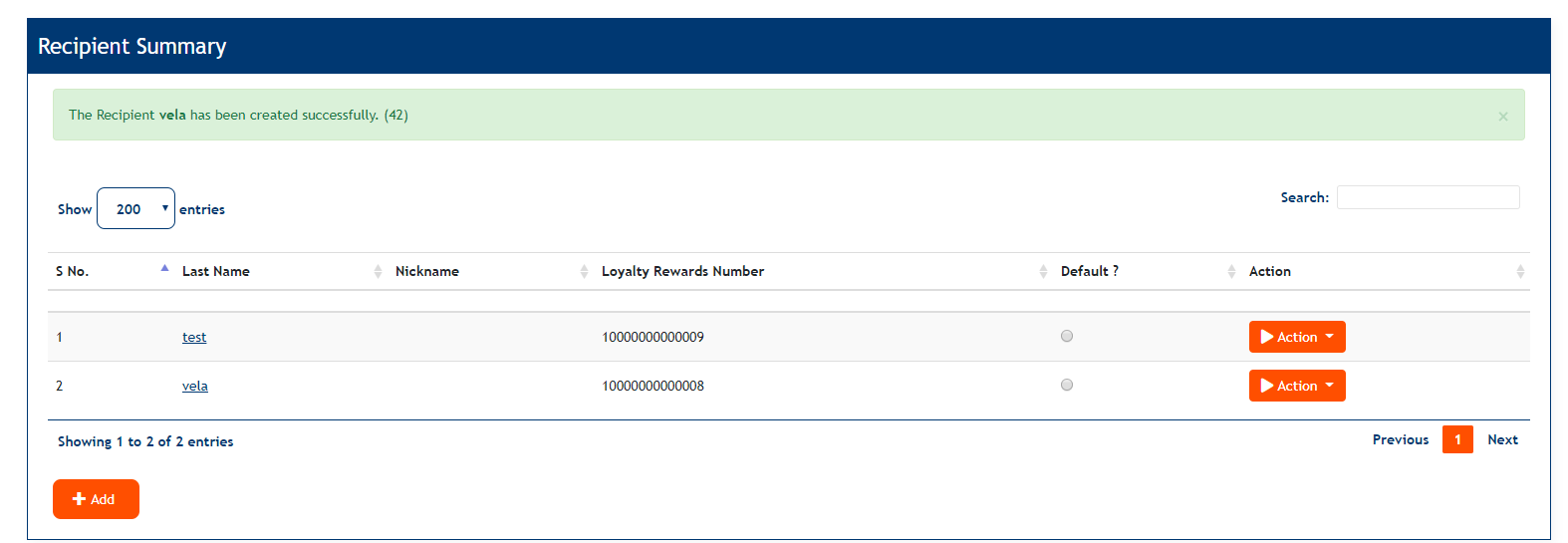Sort by Default ? column icon
The height and width of the screenshot is (543, 1568).
click(1231, 271)
